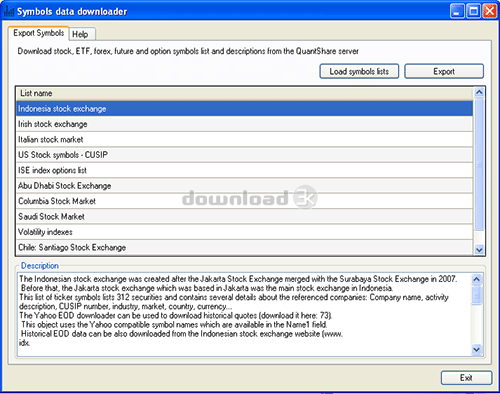The height and width of the screenshot is (394, 500).
Task: Click list scrollbar down arrow
Action: (479, 249)
